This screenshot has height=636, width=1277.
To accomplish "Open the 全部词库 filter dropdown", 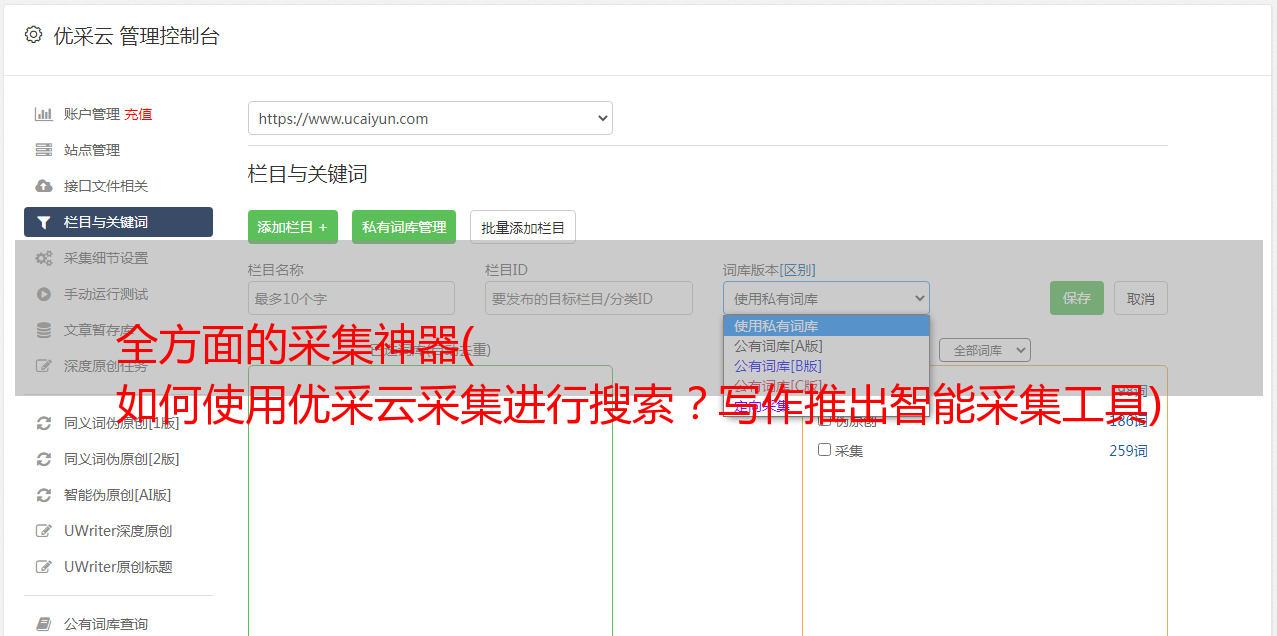I will (x=985, y=350).
